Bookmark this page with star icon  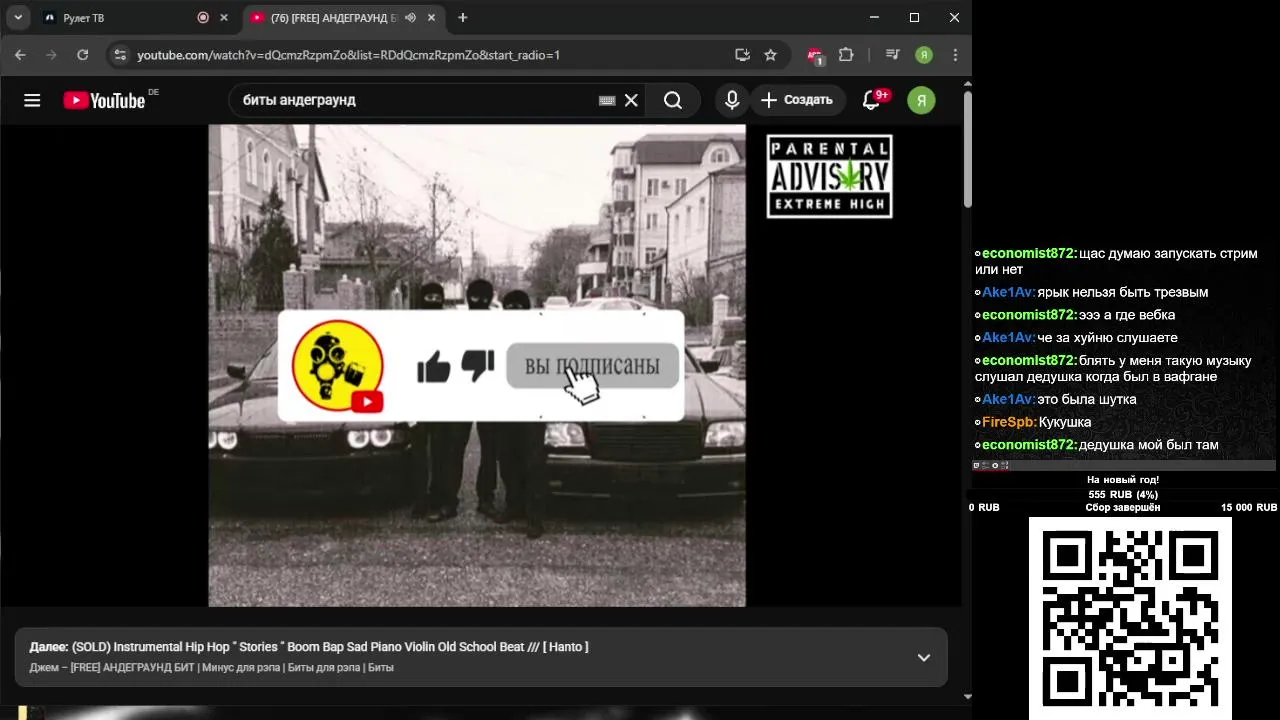(x=770, y=55)
